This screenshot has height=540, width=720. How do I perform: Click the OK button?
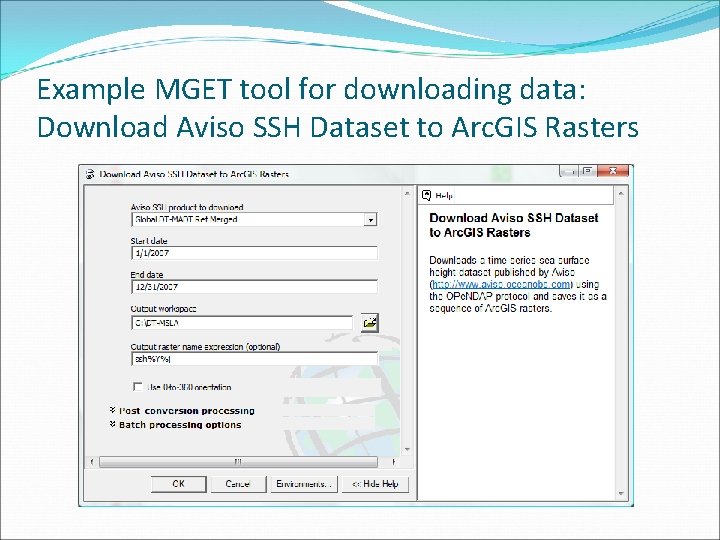click(x=179, y=484)
